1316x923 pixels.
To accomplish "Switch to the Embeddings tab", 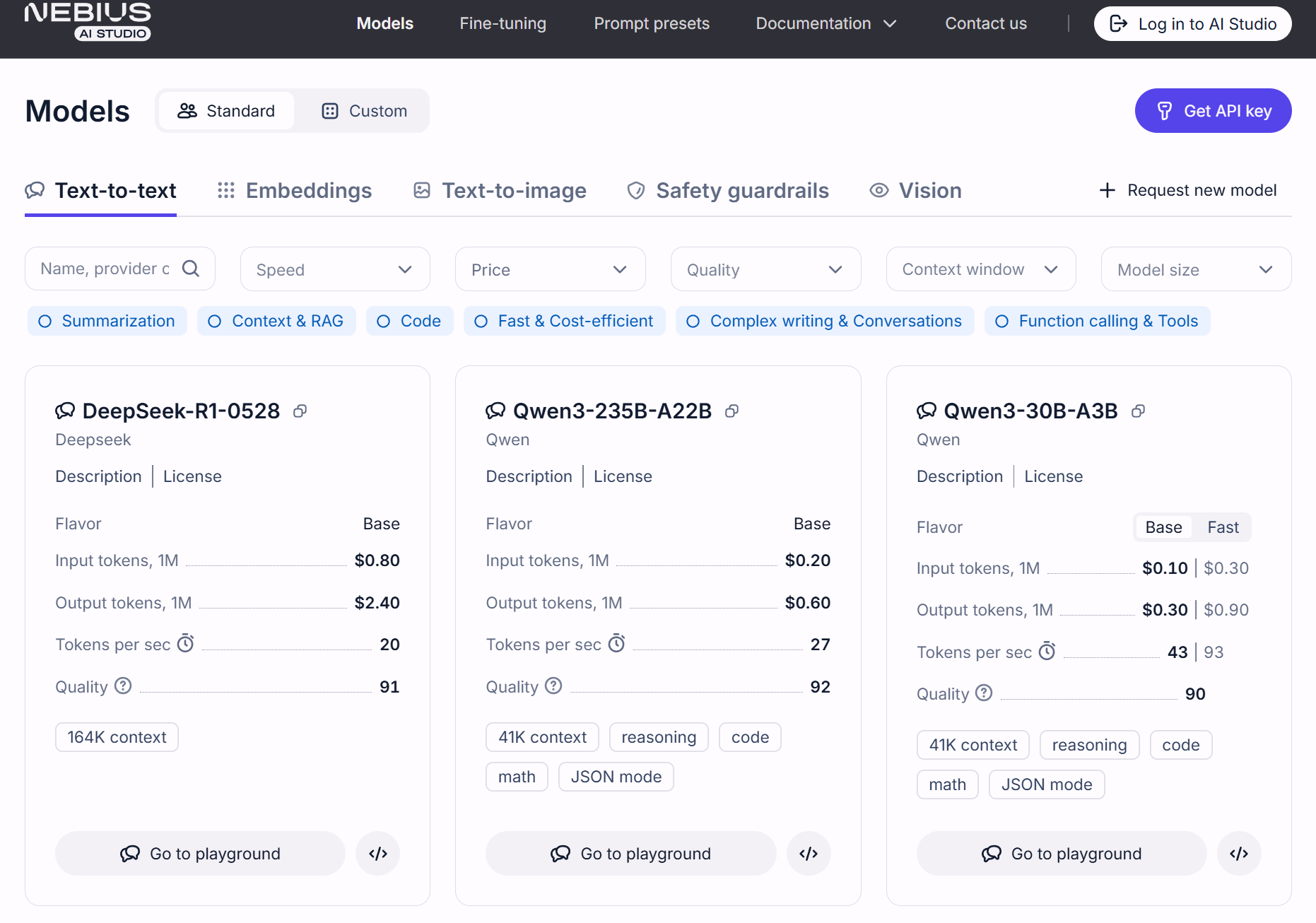I will tap(295, 191).
